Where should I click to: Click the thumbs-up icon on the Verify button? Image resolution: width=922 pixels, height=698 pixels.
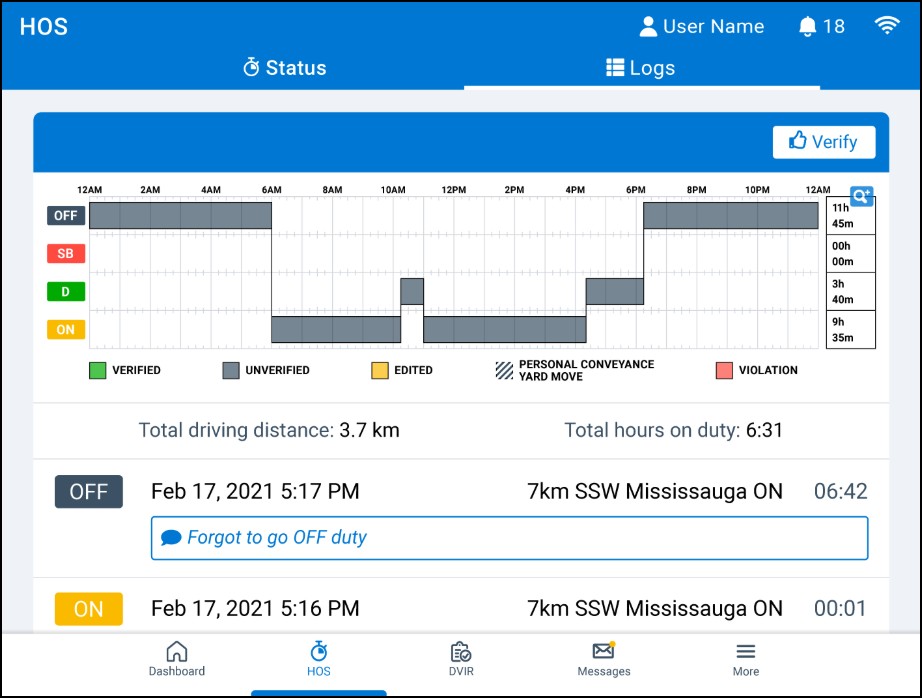point(797,140)
